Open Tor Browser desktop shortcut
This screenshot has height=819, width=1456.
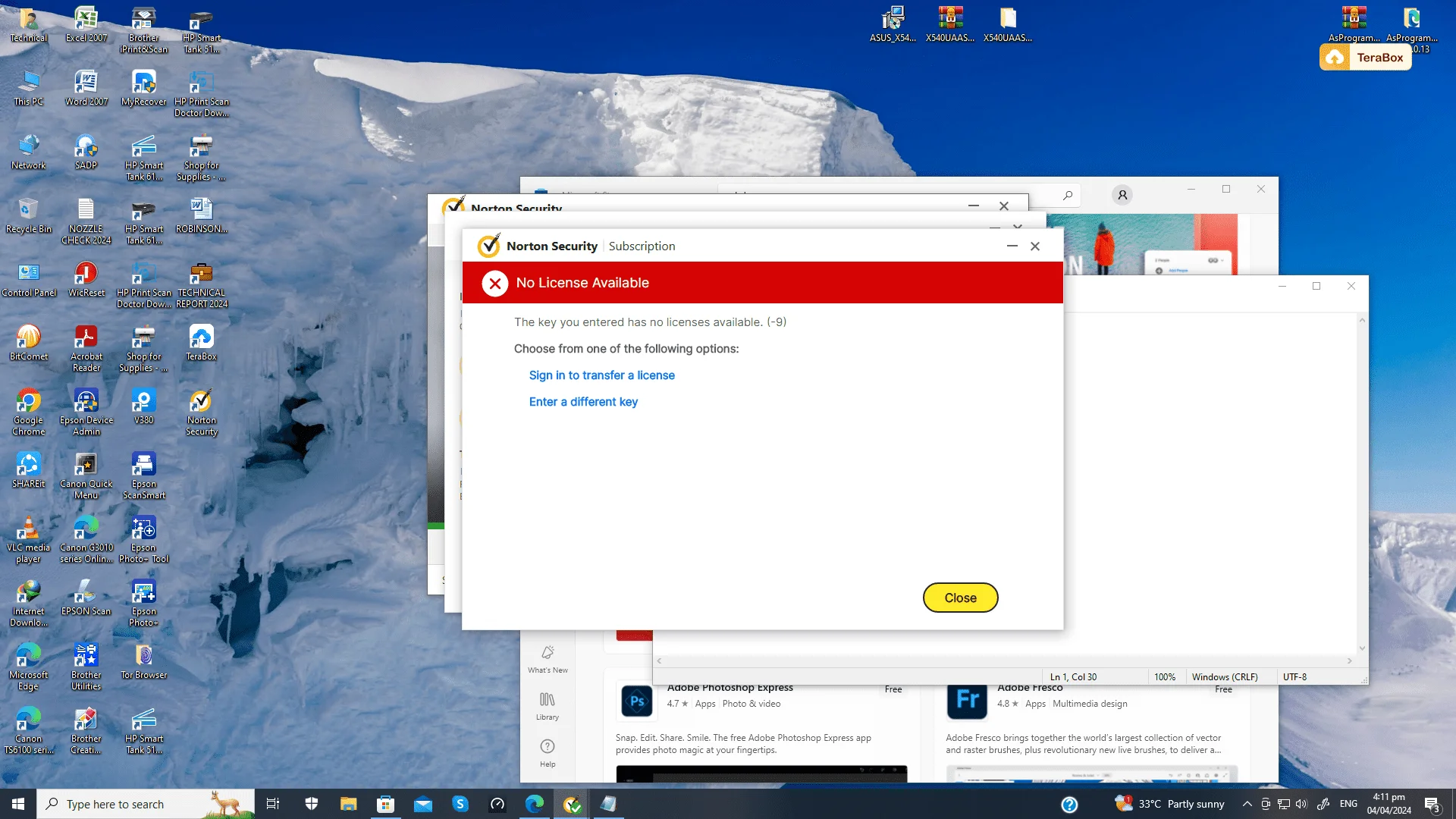click(144, 661)
